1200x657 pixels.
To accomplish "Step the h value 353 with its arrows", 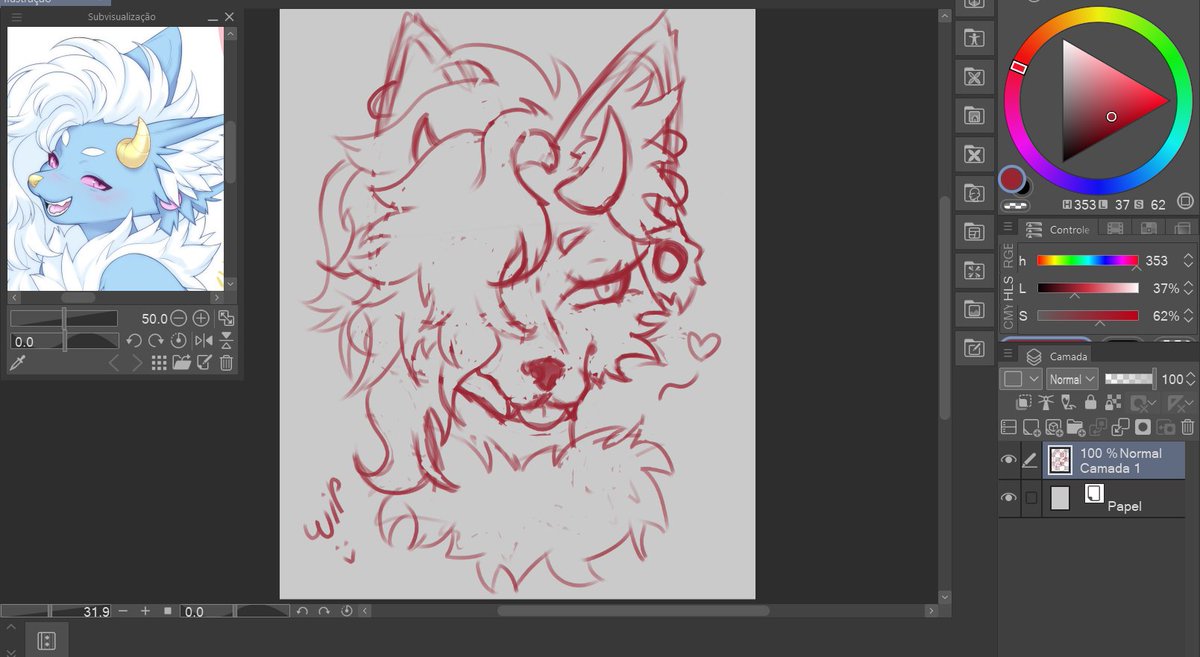I will pos(1188,261).
